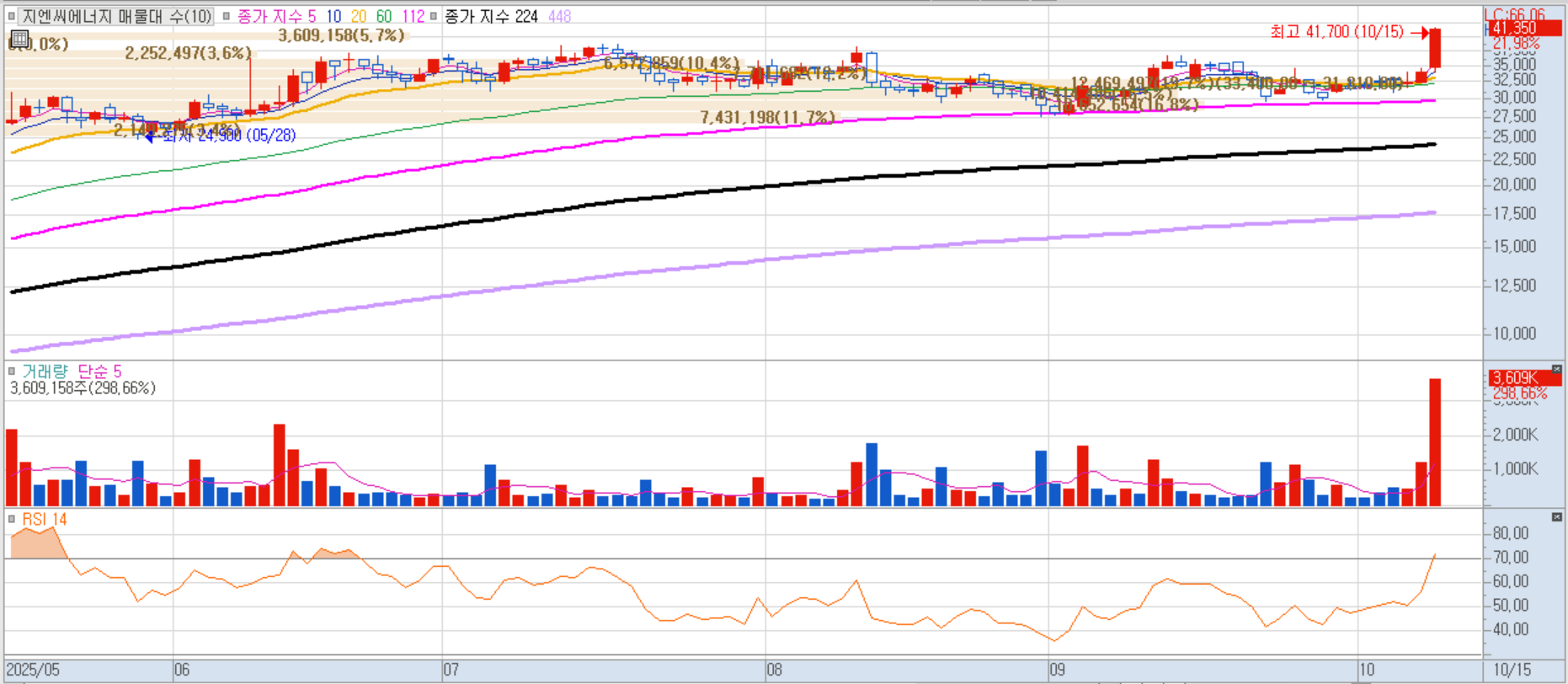The height and width of the screenshot is (684, 1568).
Task: Click the 3,609,158주(298.66%) volume readout
Action: pos(83,388)
